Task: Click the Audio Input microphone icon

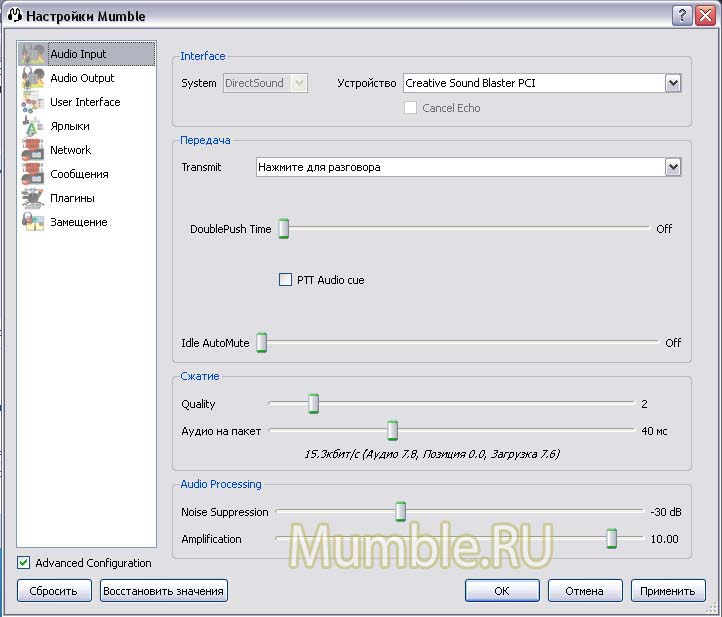Action: pos(33,54)
